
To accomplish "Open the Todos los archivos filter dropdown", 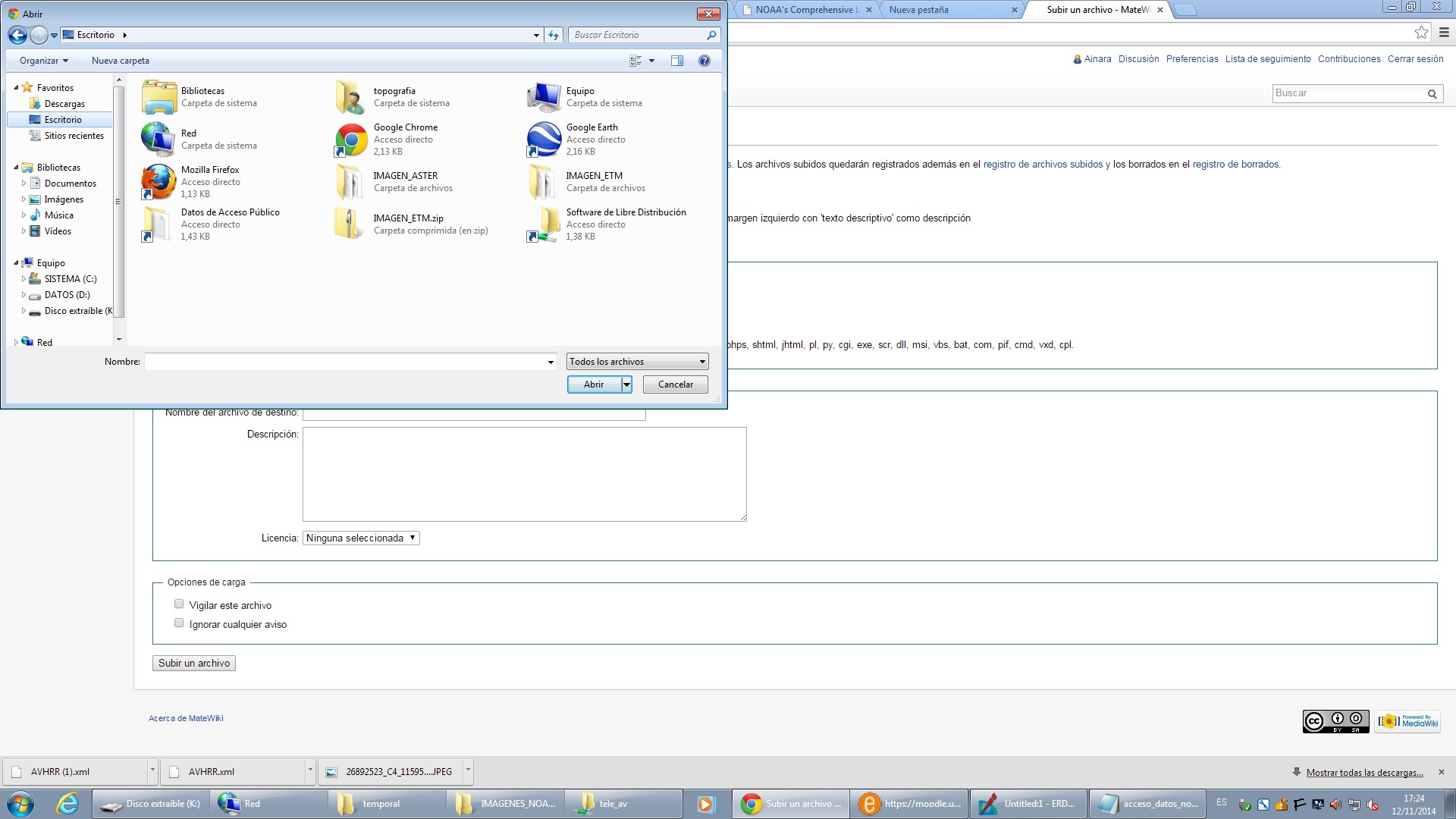I will click(x=637, y=362).
